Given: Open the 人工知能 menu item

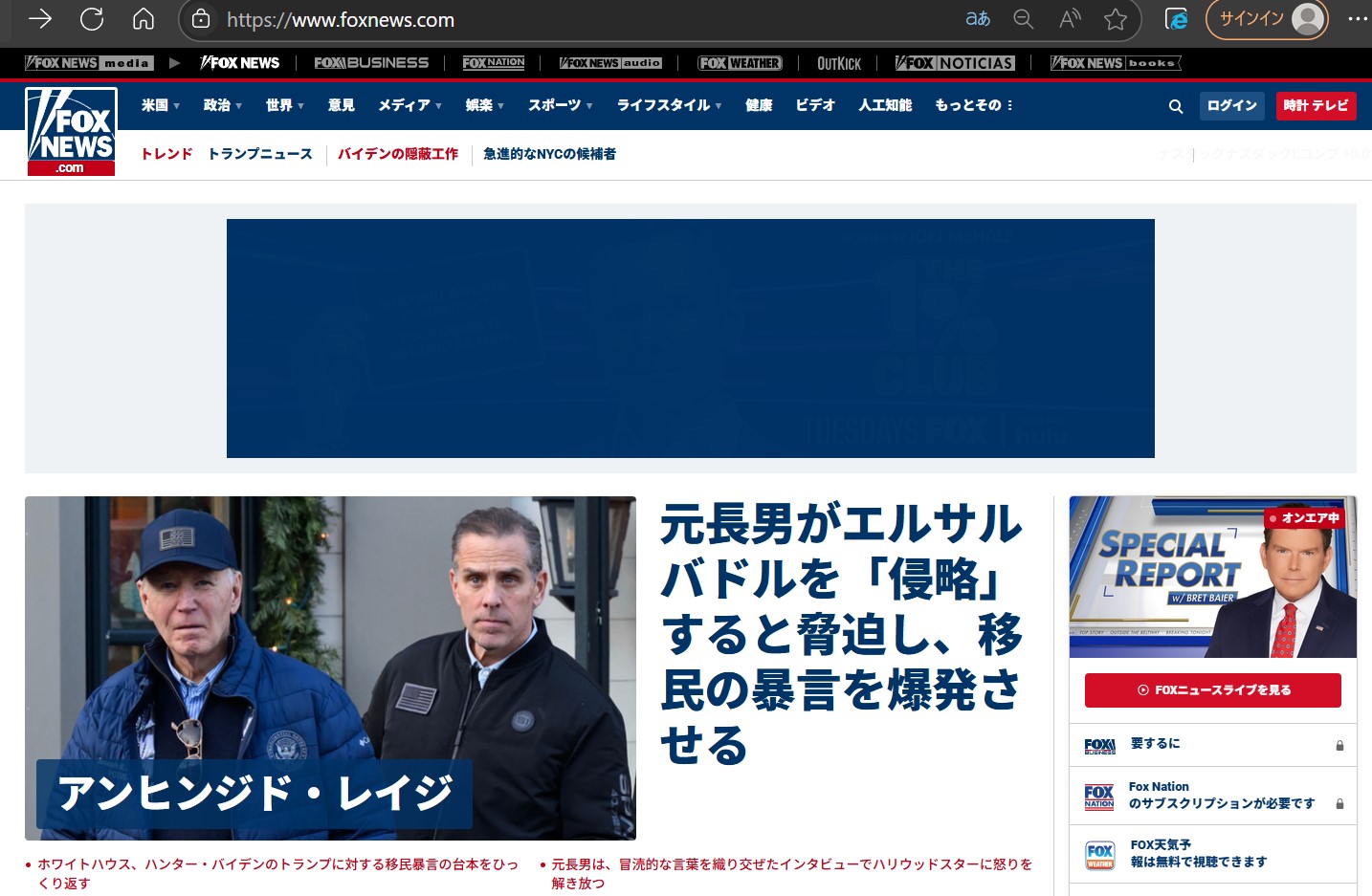Looking at the screenshot, I should [885, 105].
